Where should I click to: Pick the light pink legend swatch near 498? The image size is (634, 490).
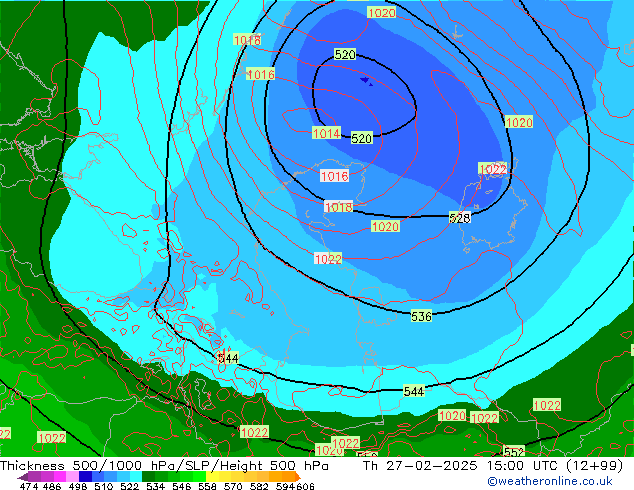pyautogui.click(x=72, y=476)
